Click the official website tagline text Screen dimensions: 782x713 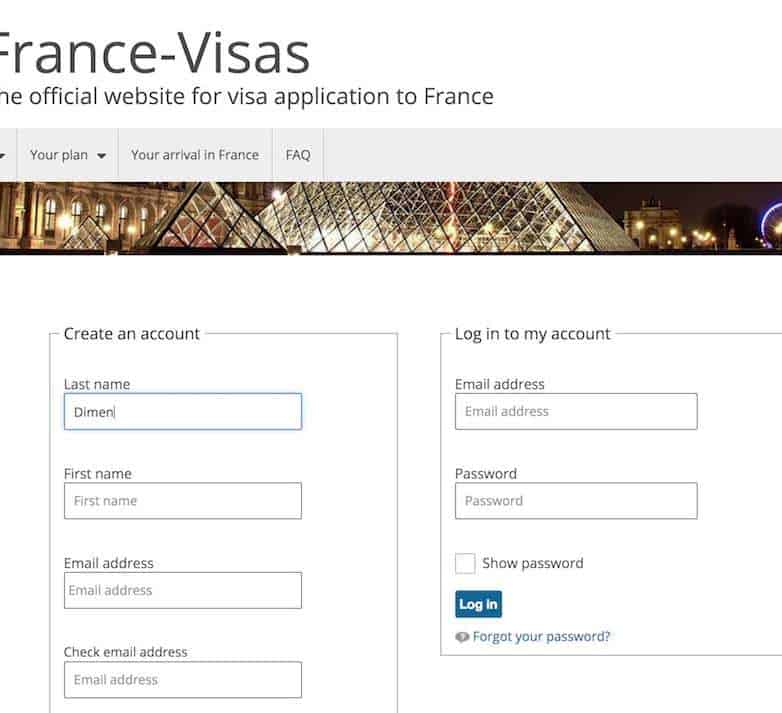[x=246, y=97]
